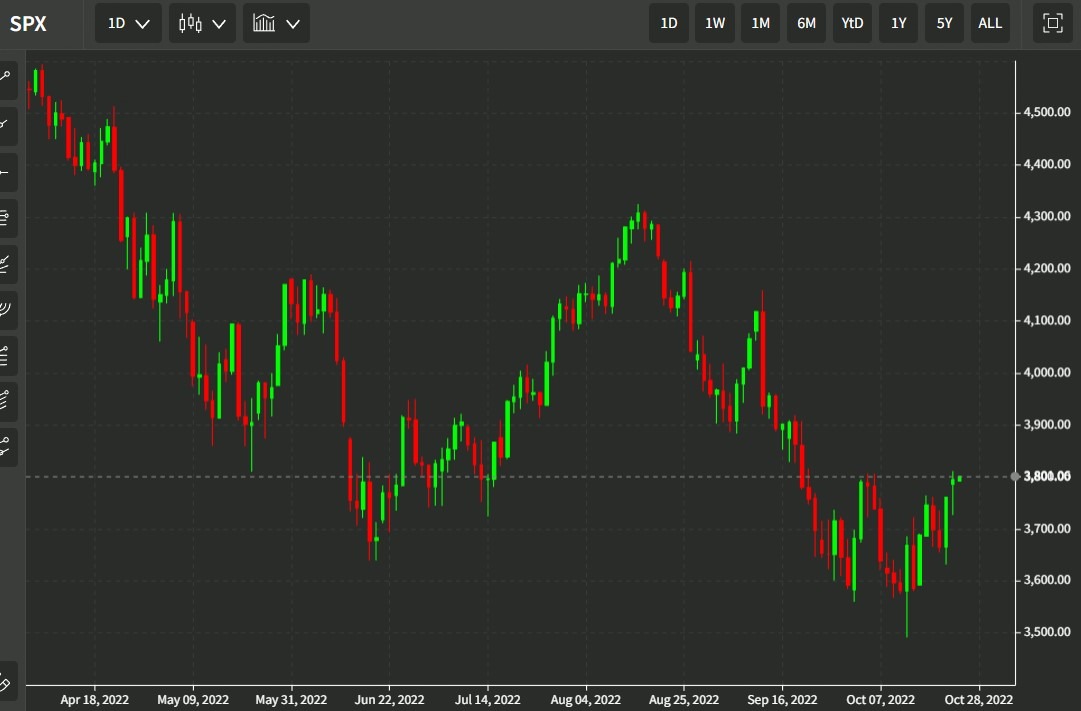Select the ALL range button
The height and width of the screenshot is (711, 1081).
point(990,23)
